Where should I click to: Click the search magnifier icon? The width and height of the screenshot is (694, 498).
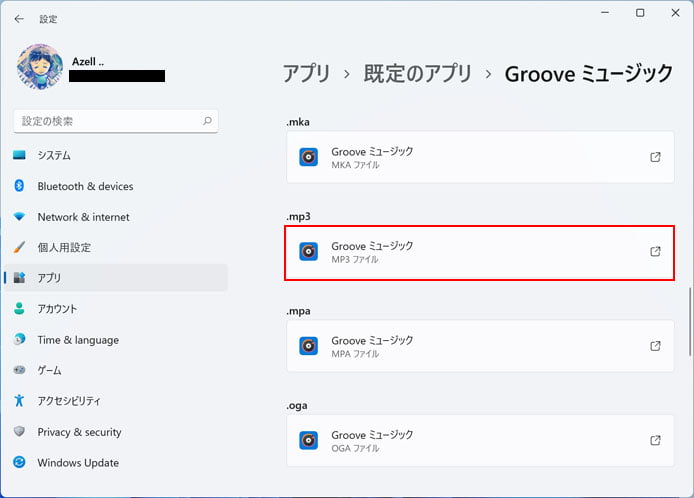tap(207, 121)
